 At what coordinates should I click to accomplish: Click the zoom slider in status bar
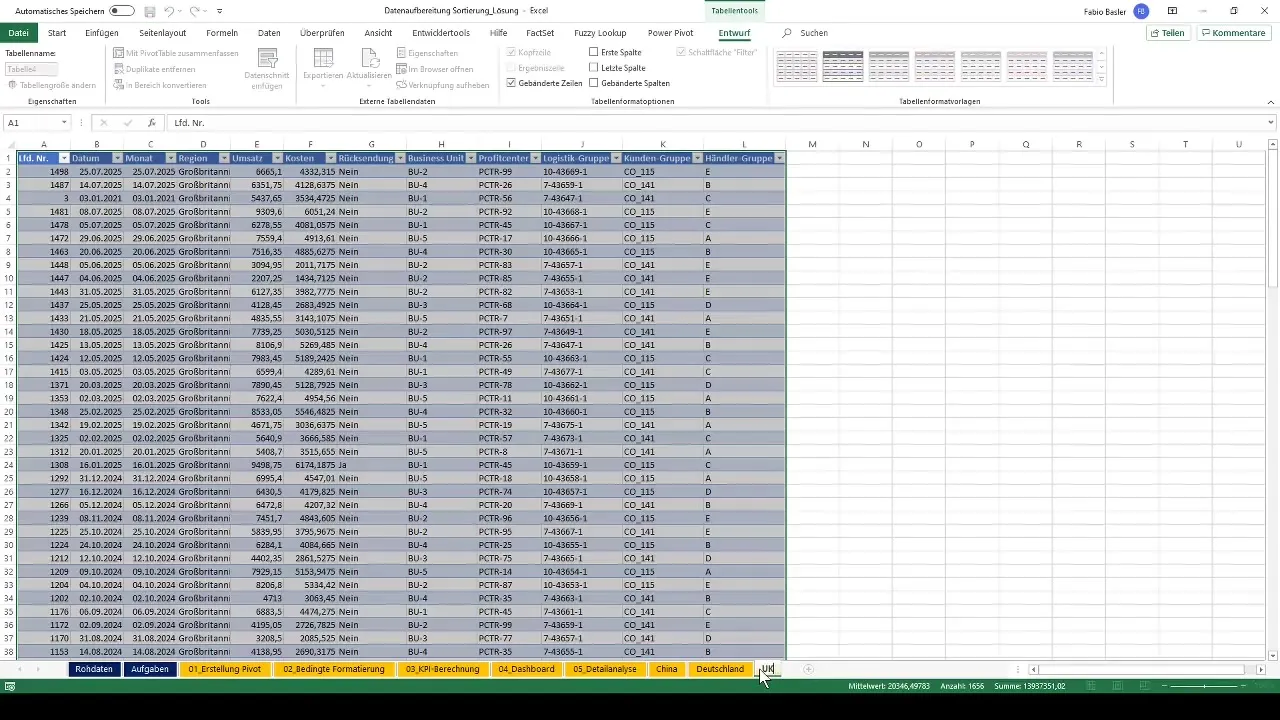click(x=1205, y=686)
